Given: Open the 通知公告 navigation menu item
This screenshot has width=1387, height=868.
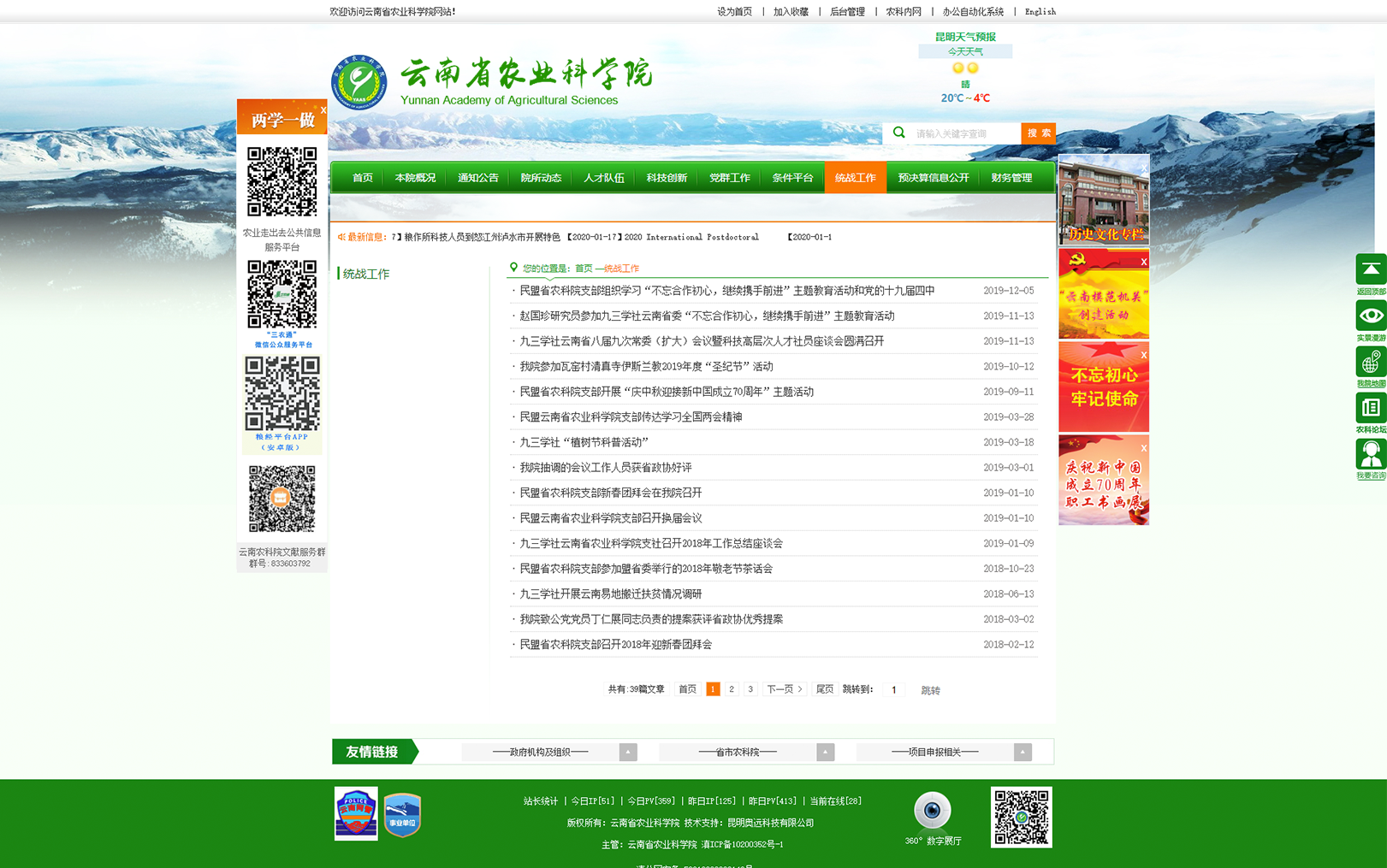Looking at the screenshot, I should pos(477,178).
